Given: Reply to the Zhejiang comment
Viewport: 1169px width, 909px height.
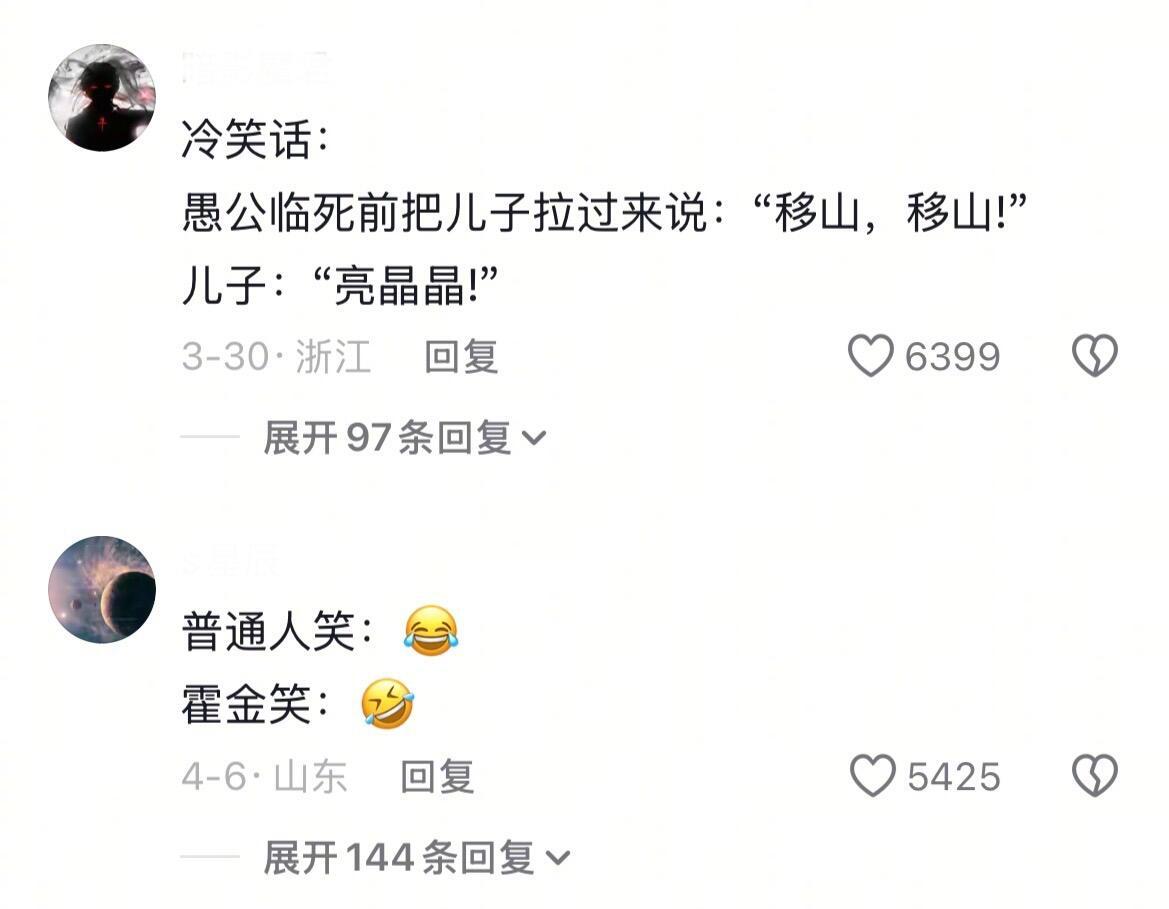Looking at the screenshot, I should pyautogui.click(x=461, y=356).
